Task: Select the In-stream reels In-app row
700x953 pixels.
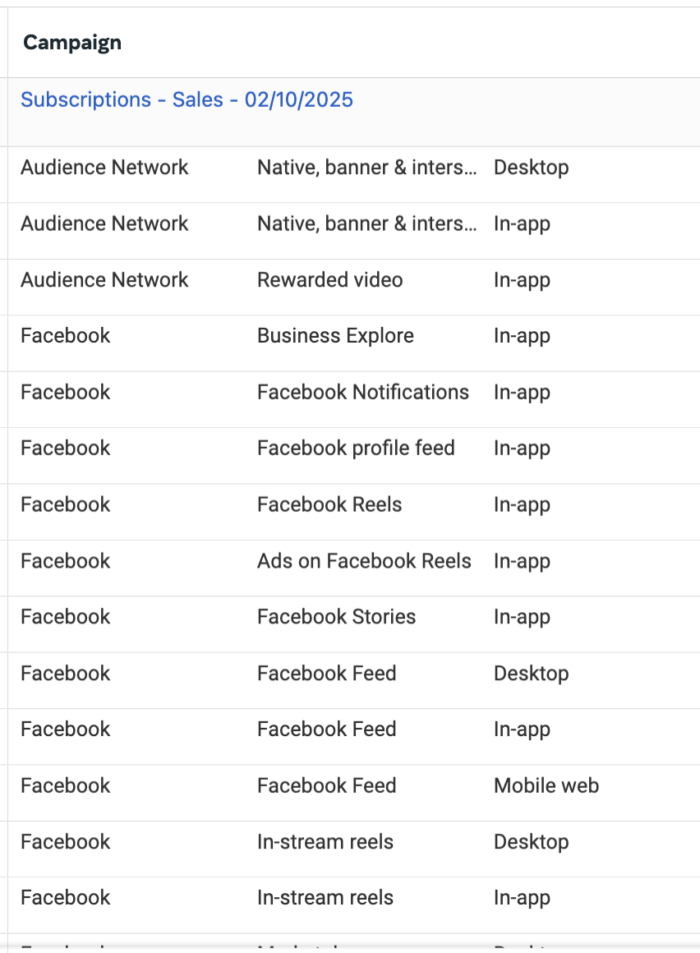Action: point(354,906)
